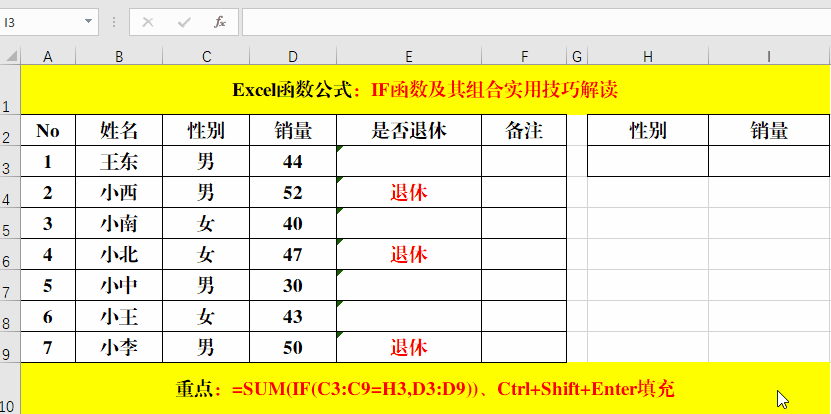Click '退休' cell in 小李's row
This screenshot has height=414, width=831.
point(409,347)
